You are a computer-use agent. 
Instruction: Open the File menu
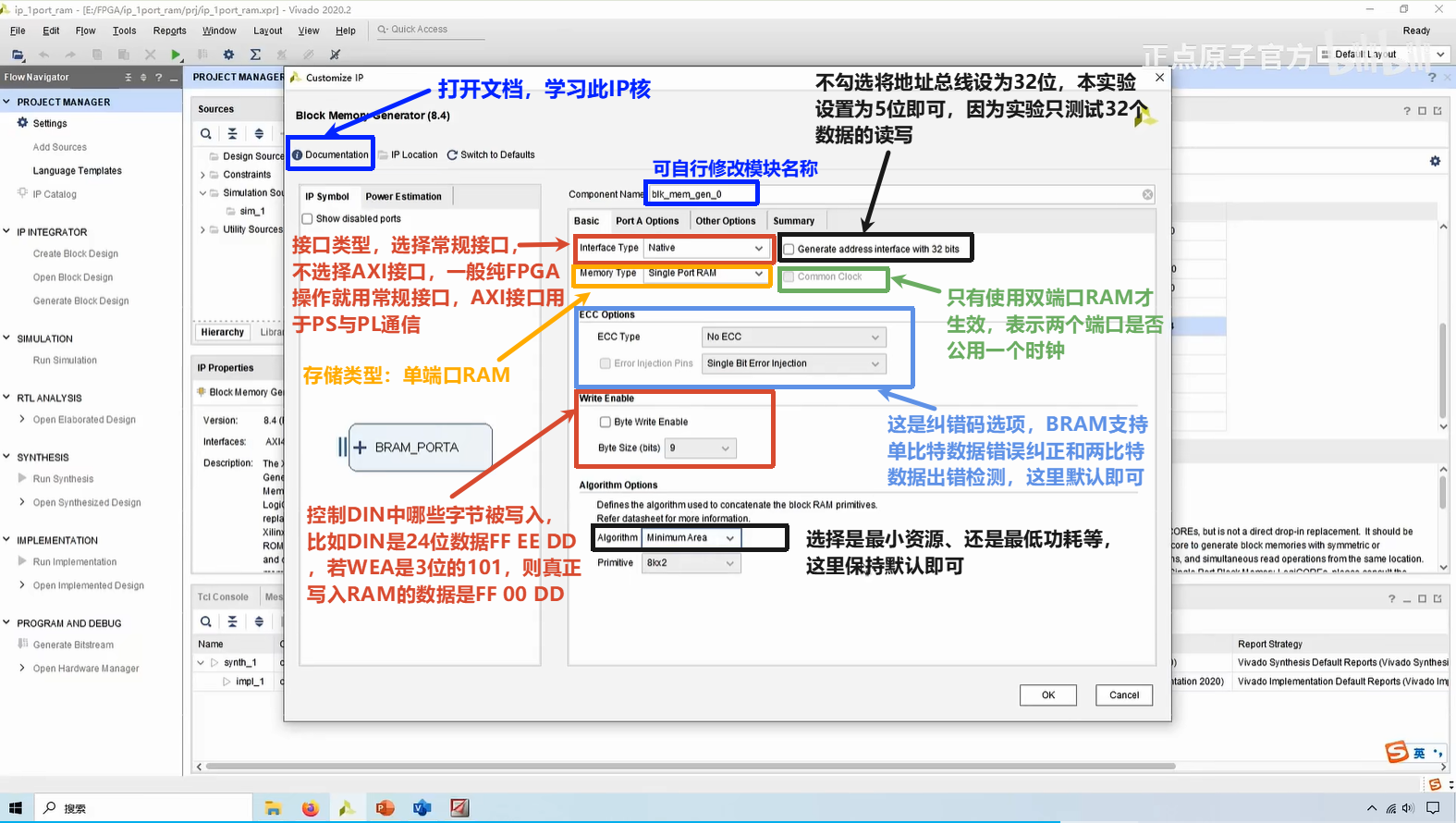pos(18,31)
